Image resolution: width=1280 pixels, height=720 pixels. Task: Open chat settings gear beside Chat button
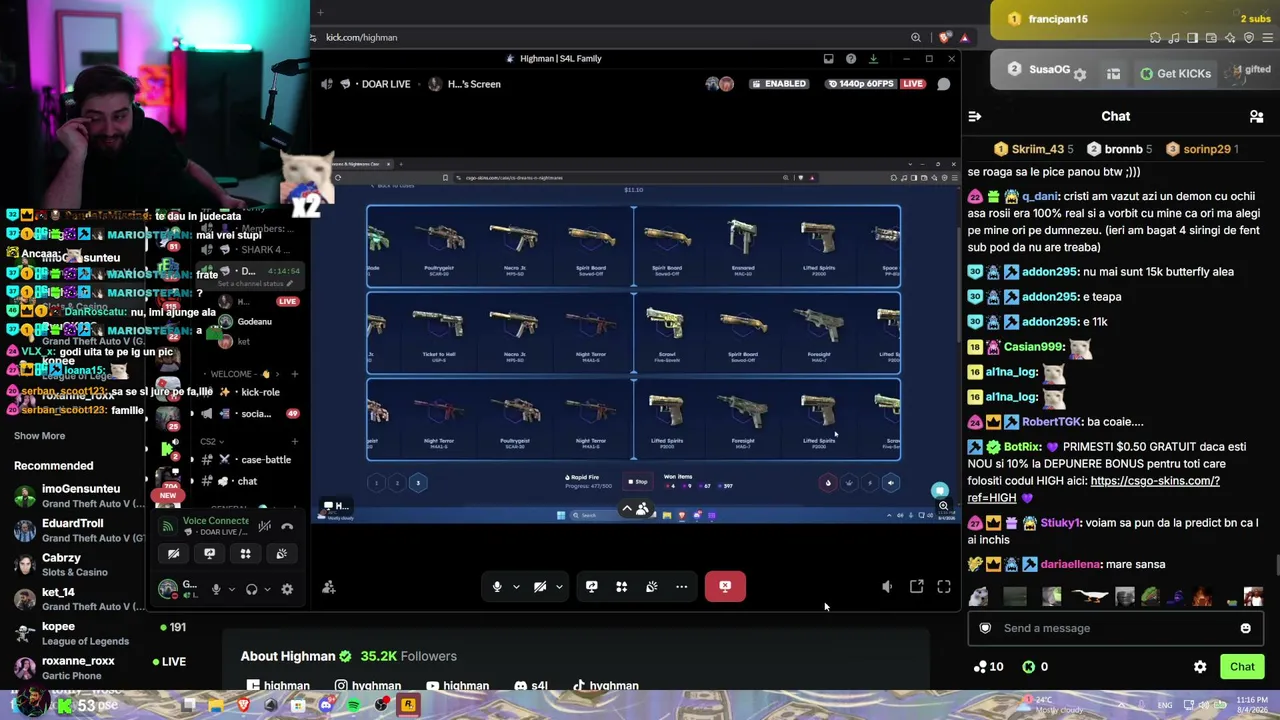click(x=1200, y=667)
